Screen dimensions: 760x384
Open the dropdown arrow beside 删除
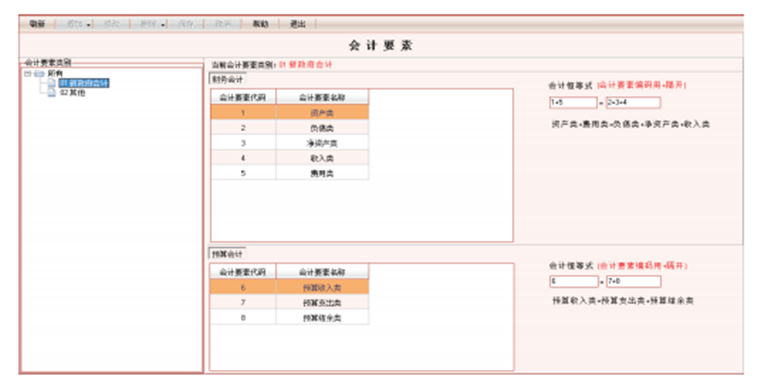click(163, 24)
